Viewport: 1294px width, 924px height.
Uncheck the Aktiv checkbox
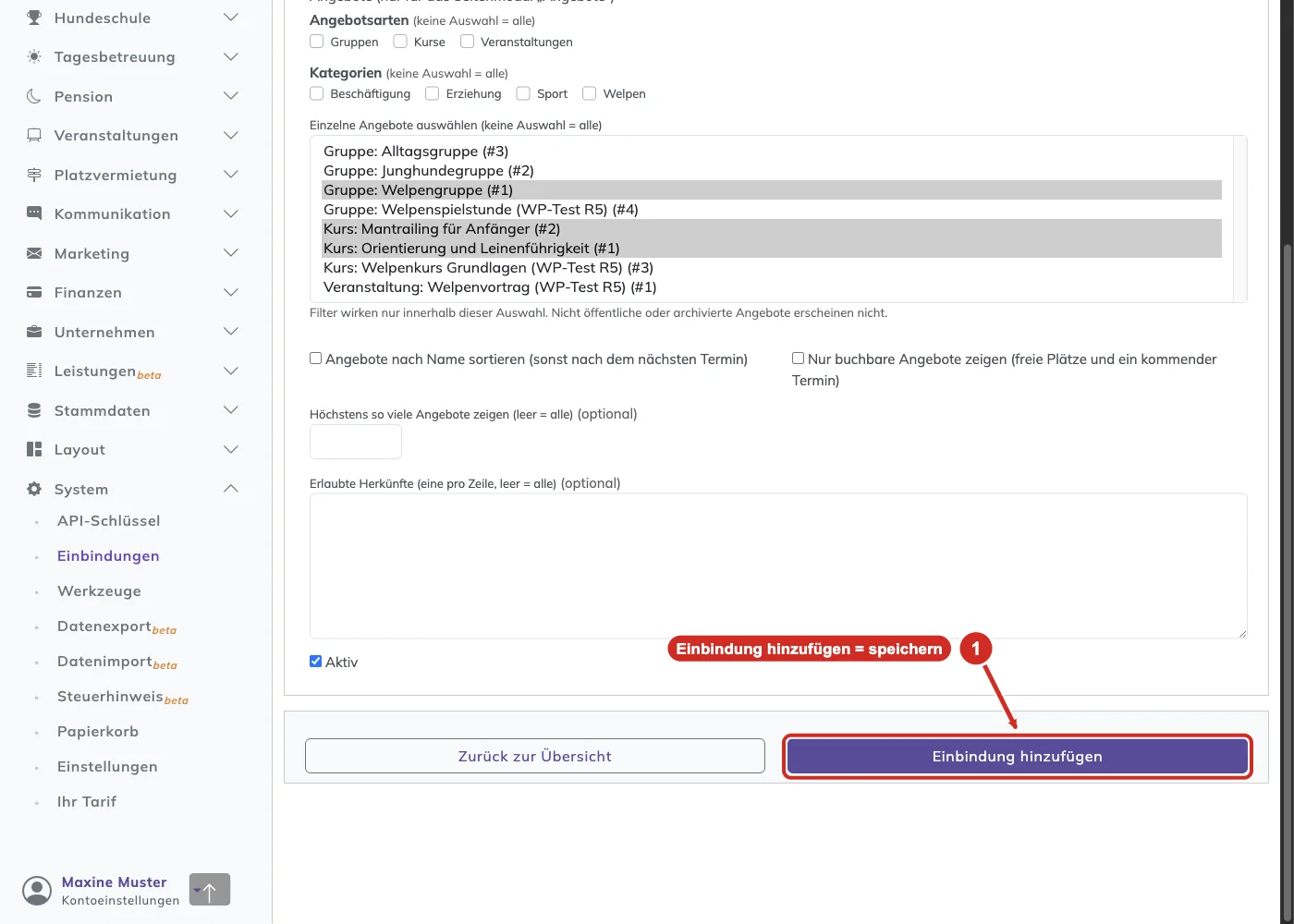pyautogui.click(x=315, y=661)
